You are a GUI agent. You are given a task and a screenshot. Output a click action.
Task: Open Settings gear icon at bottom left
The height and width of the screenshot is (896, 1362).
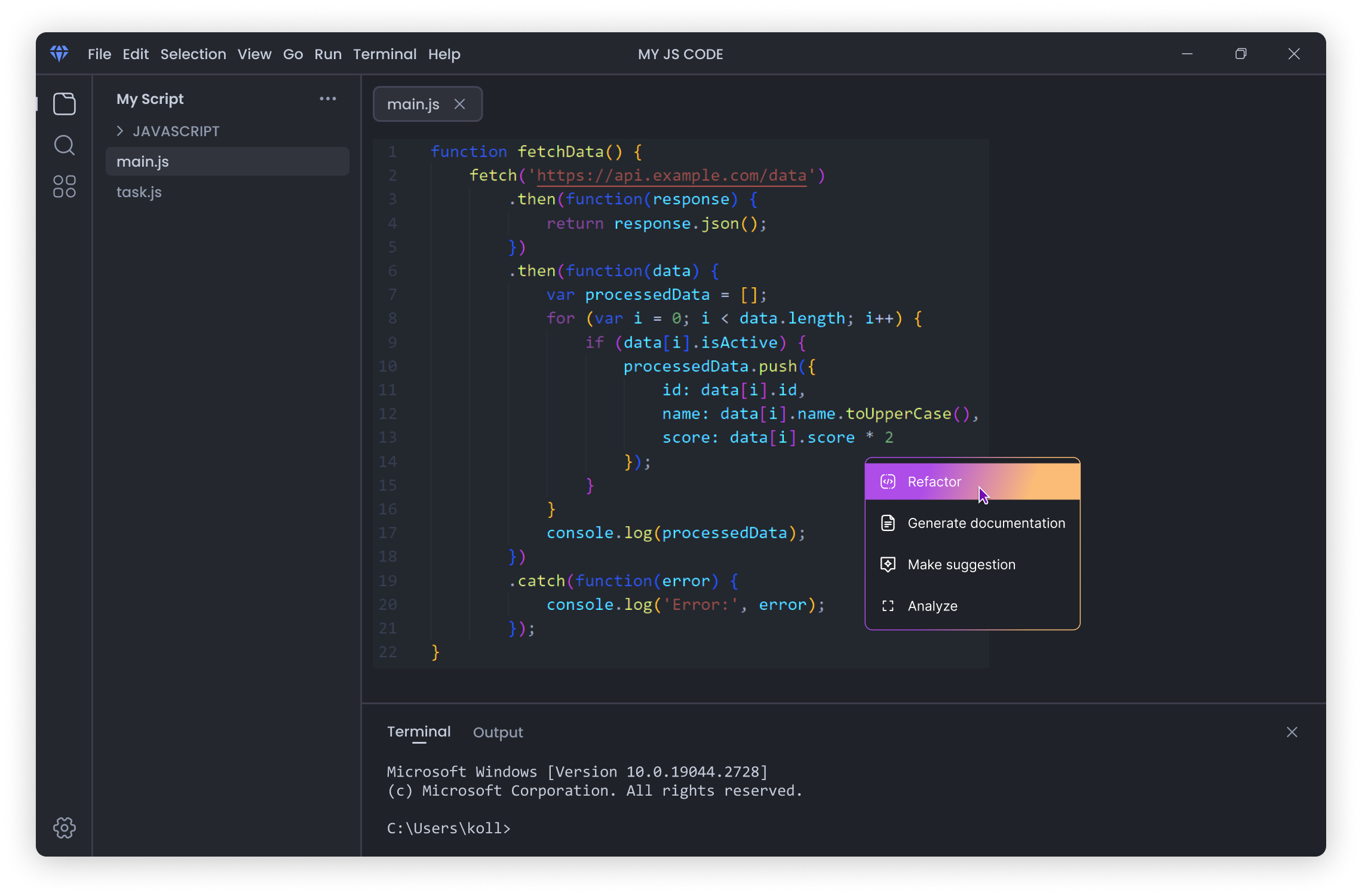65,827
